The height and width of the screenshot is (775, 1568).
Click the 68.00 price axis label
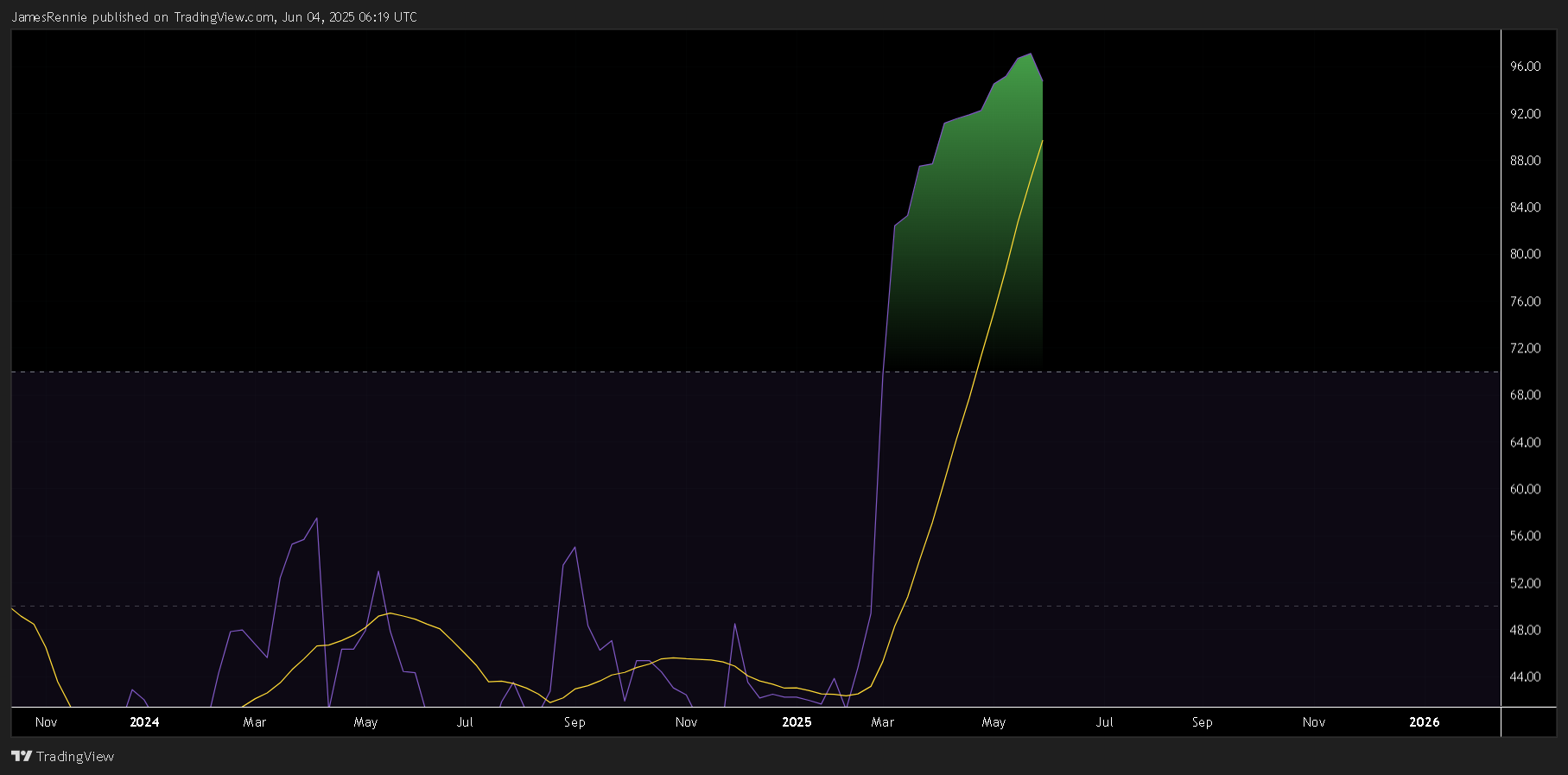(x=1525, y=394)
